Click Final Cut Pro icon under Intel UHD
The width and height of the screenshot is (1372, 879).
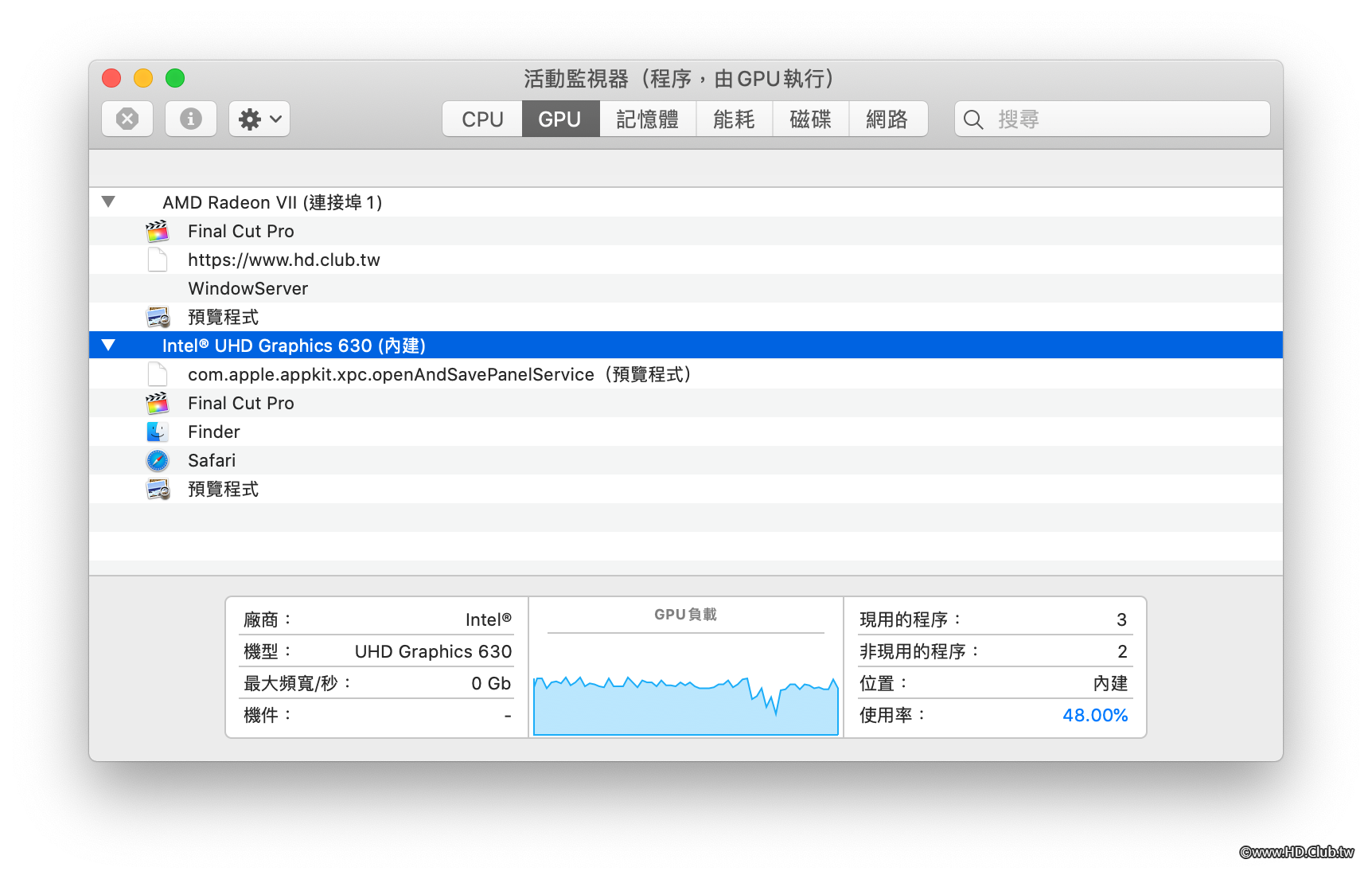point(158,403)
